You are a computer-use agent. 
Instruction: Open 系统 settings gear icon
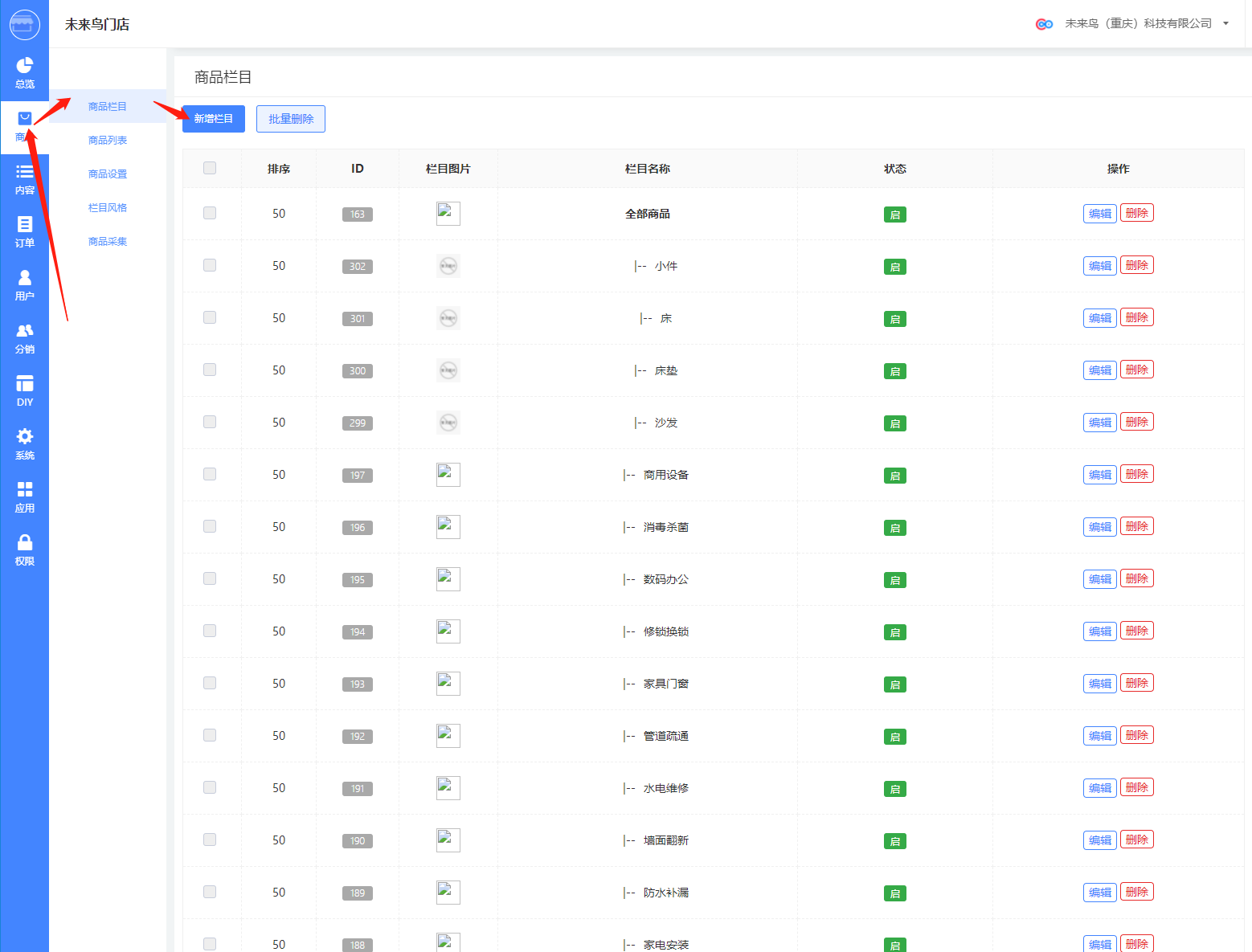pyautogui.click(x=24, y=443)
